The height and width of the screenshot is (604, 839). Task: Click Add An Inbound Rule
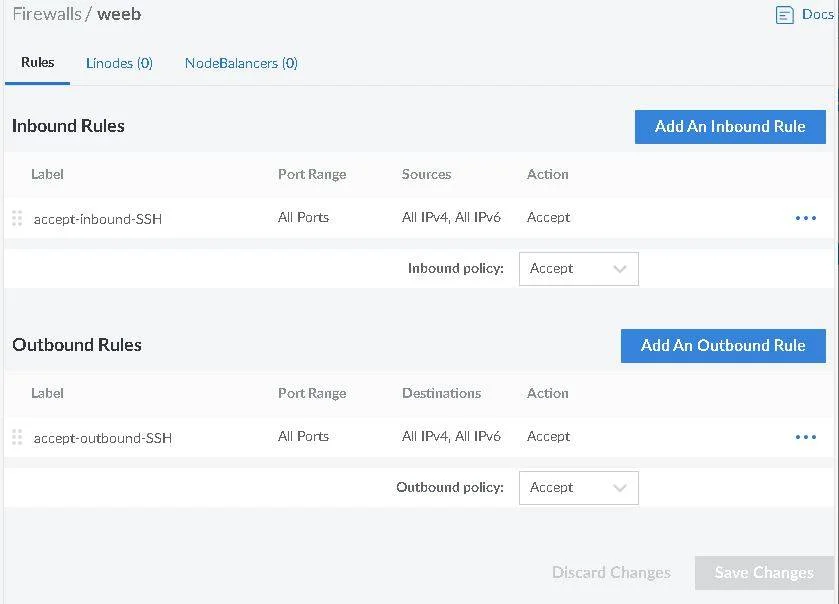point(730,127)
